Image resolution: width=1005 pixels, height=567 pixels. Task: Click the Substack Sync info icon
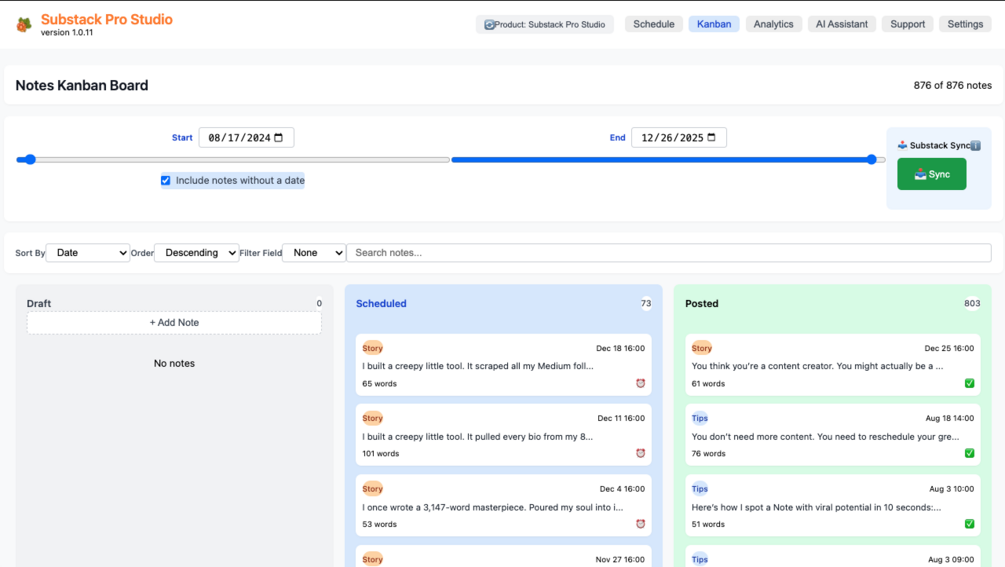[x=976, y=145]
